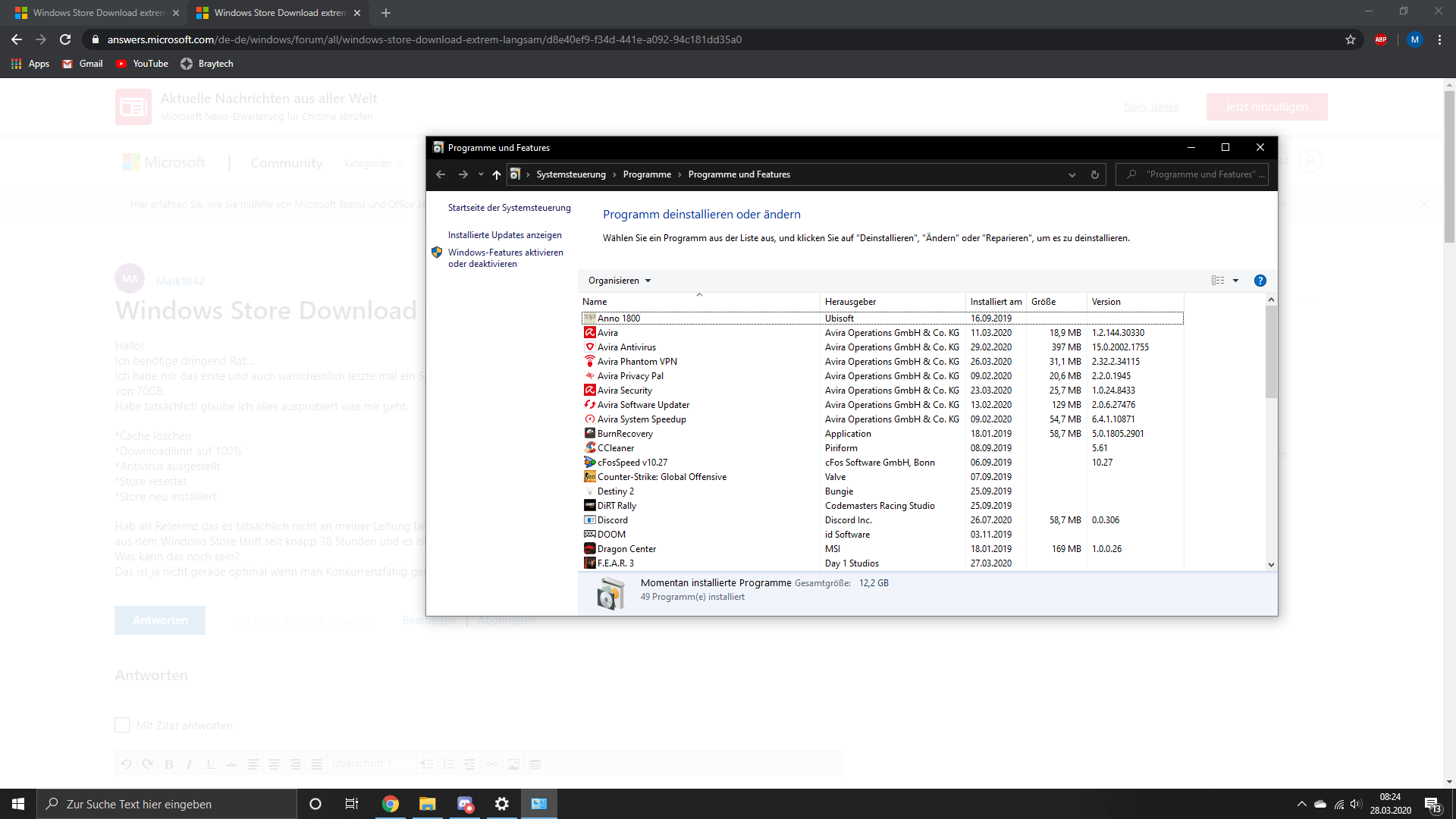Expand the Systemsteuerung breadcrumb chevron

(613, 174)
